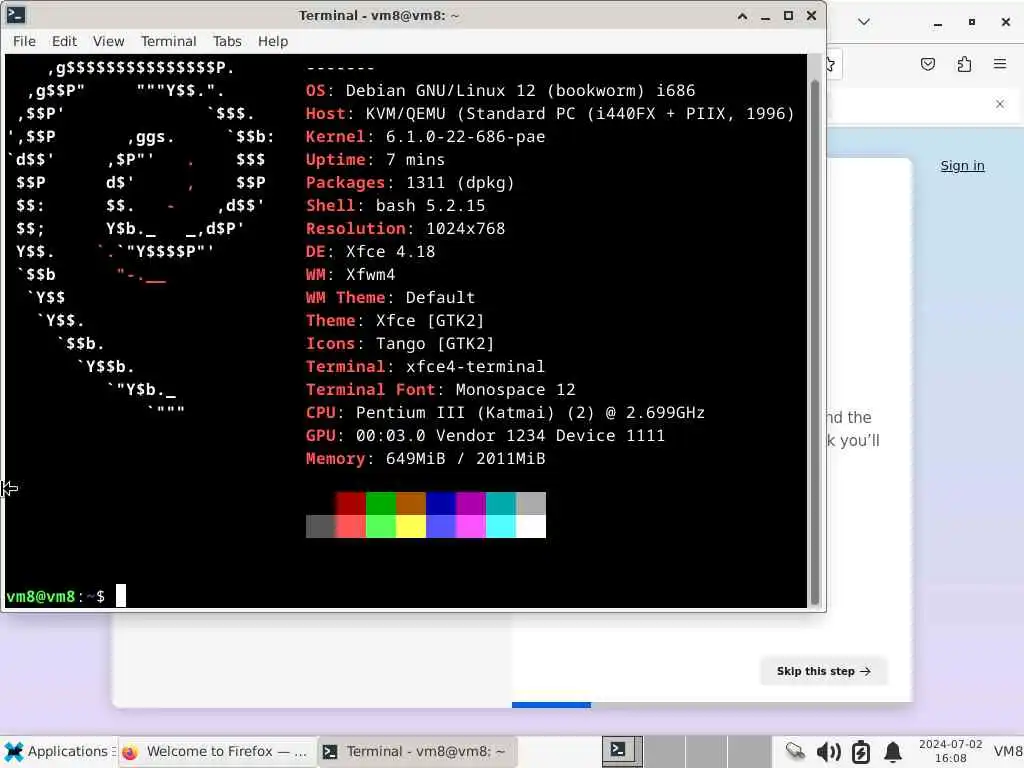Open the Tabs menu in Terminal
The height and width of the screenshot is (768, 1024).
[x=227, y=41]
